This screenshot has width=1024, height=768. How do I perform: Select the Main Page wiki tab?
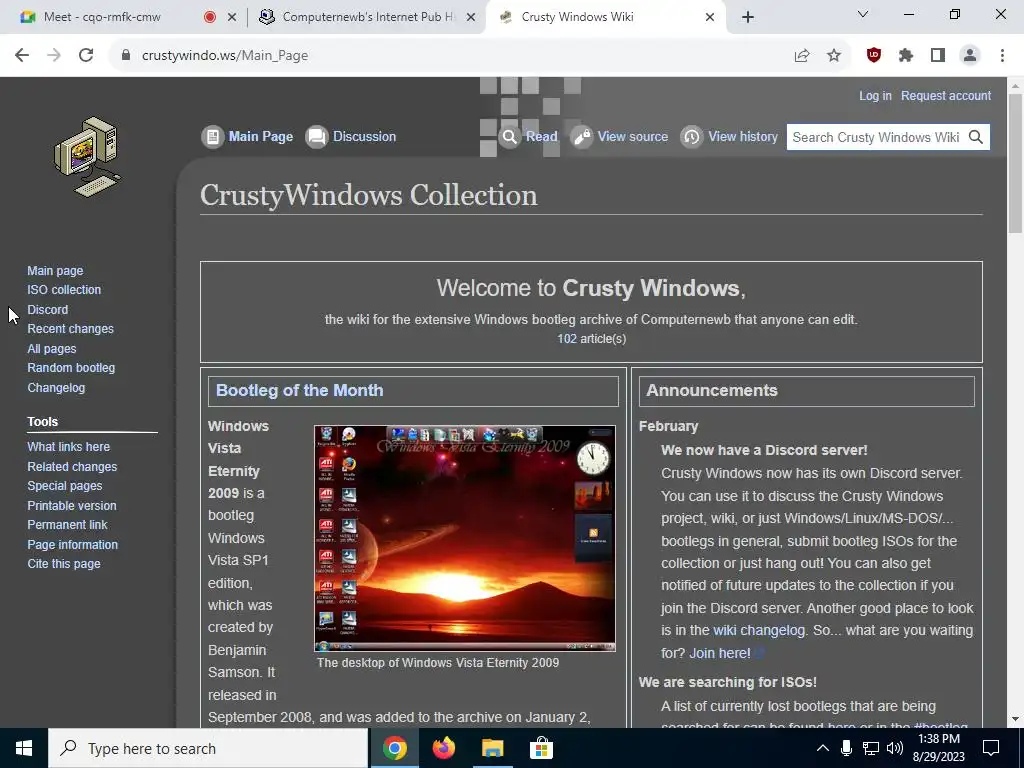248,136
